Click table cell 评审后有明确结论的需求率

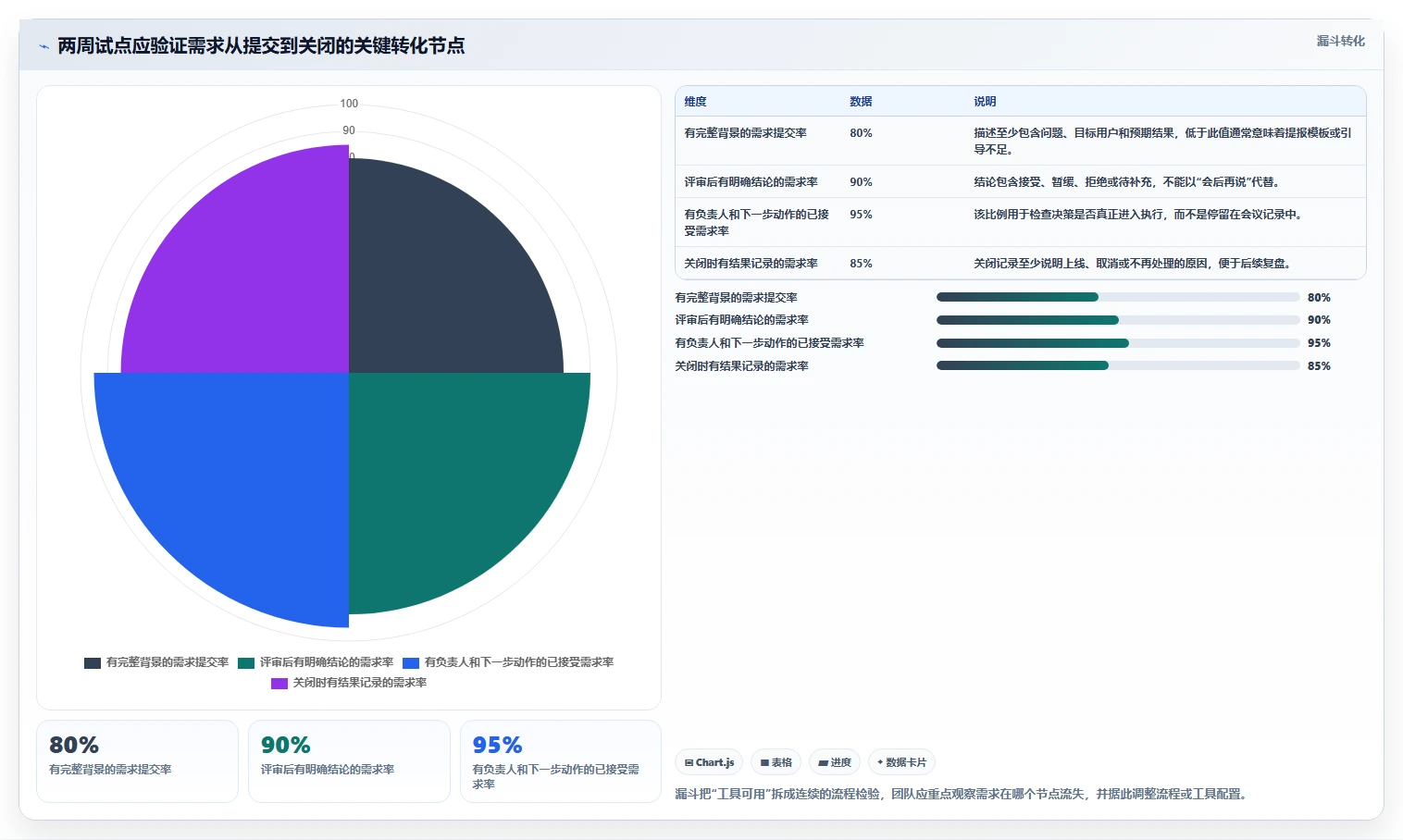(751, 182)
